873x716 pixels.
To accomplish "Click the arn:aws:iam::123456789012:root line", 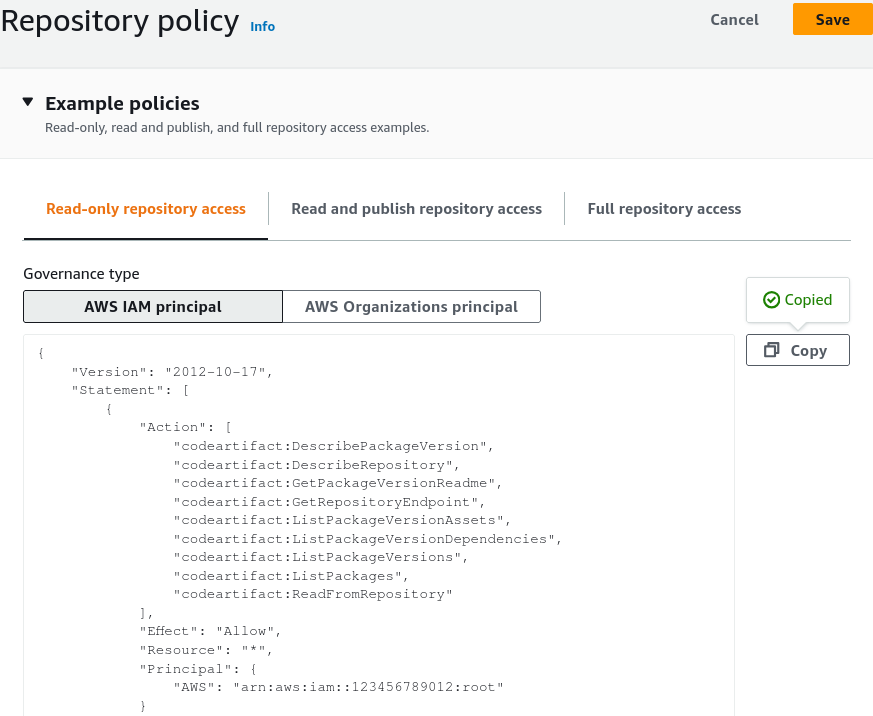I will [x=339, y=687].
